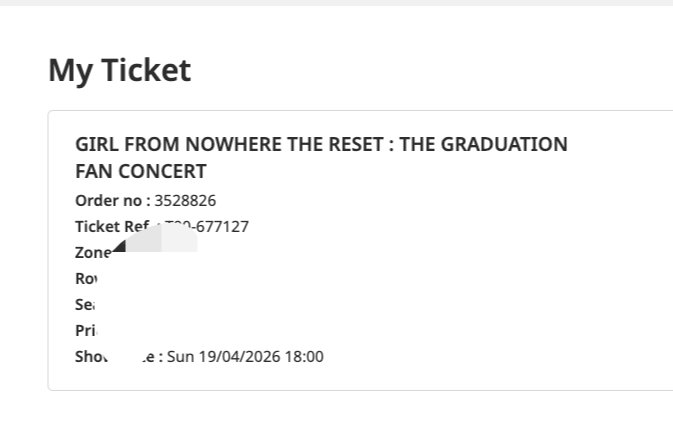The image size is (673, 428).
Task: Click the small dark triangle beside Zone
Action: [x=119, y=245]
